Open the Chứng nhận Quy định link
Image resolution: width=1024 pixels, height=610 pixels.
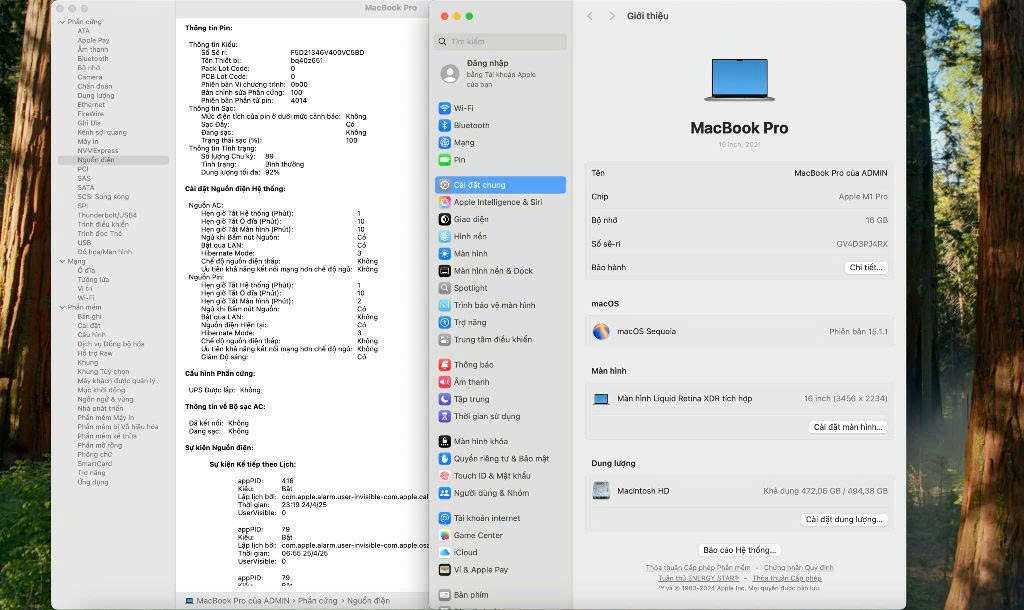[x=798, y=568]
